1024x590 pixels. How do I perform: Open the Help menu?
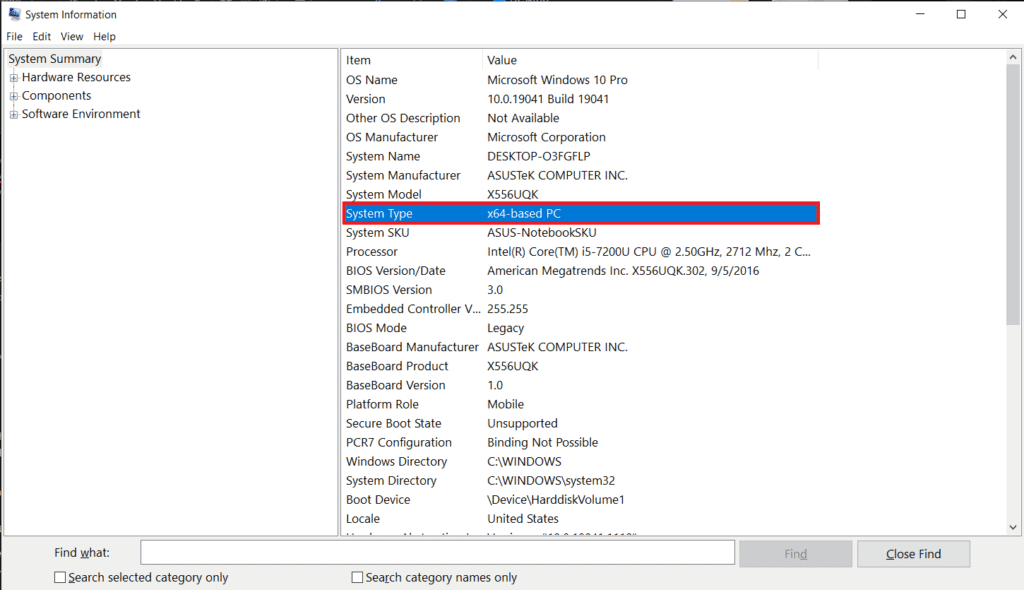click(104, 36)
